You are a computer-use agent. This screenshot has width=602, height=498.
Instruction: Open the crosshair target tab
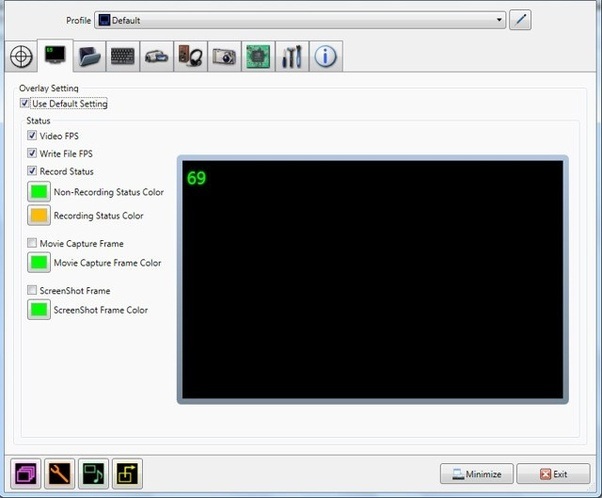point(21,57)
